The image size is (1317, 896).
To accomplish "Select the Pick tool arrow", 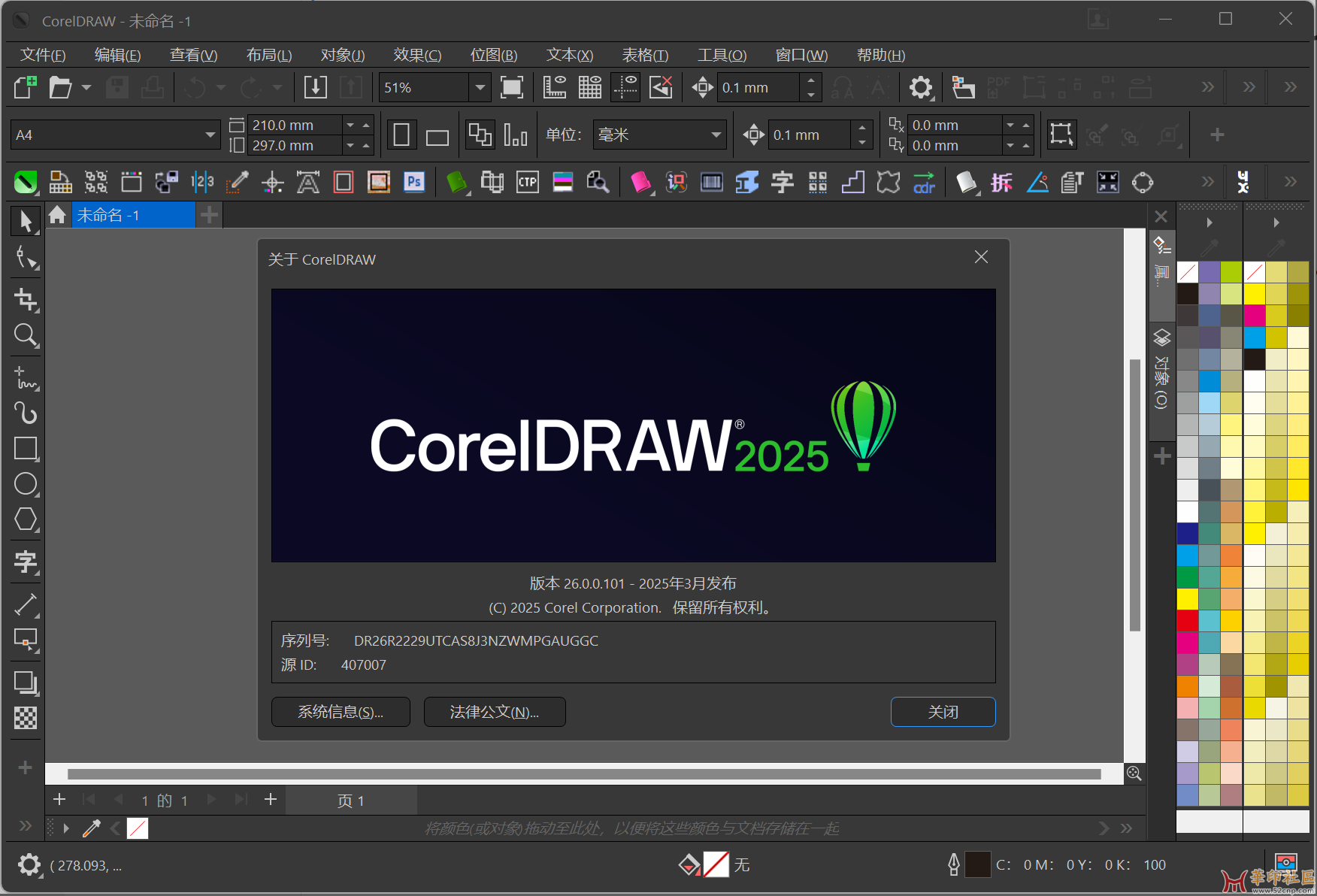I will (26, 221).
